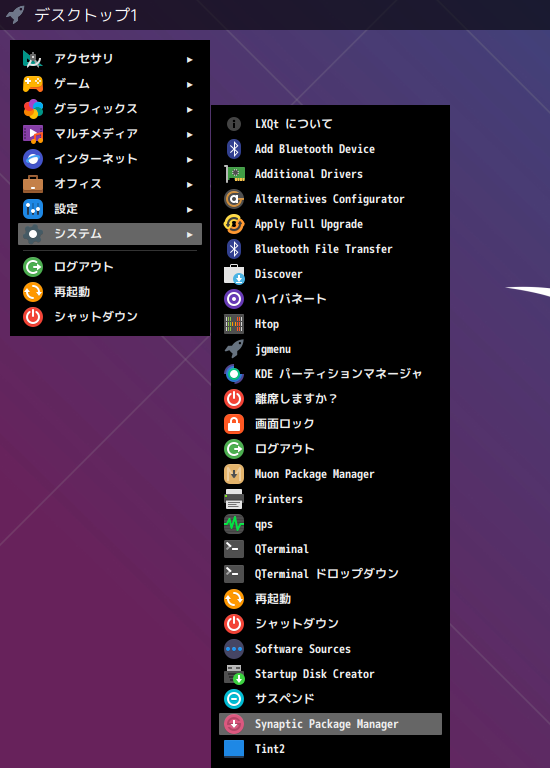Expand the アクセサリ submenu arrow
550x768 pixels.
coord(190,59)
